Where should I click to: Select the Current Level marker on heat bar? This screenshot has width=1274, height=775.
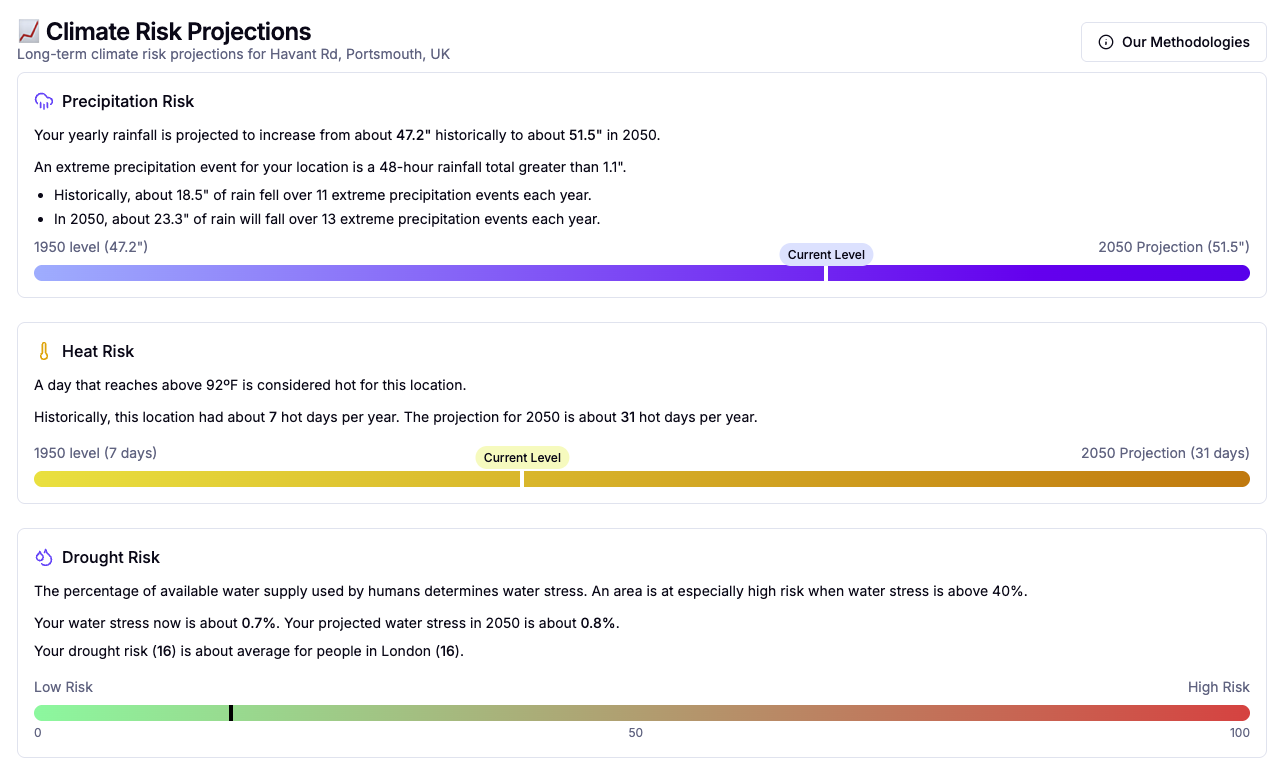click(522, 457)
